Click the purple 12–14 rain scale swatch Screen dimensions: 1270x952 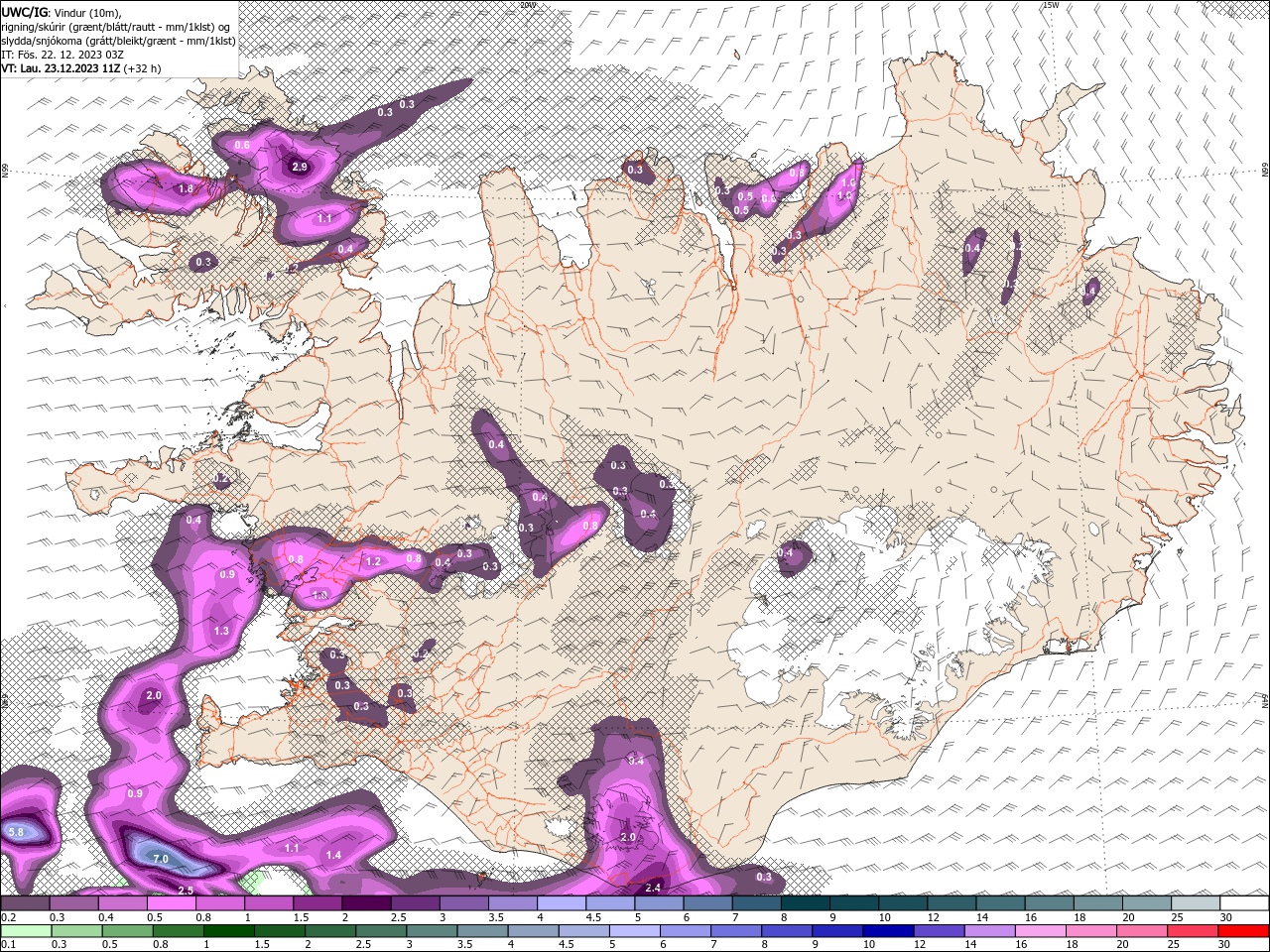pyautogui.click(x=938, y=931)
